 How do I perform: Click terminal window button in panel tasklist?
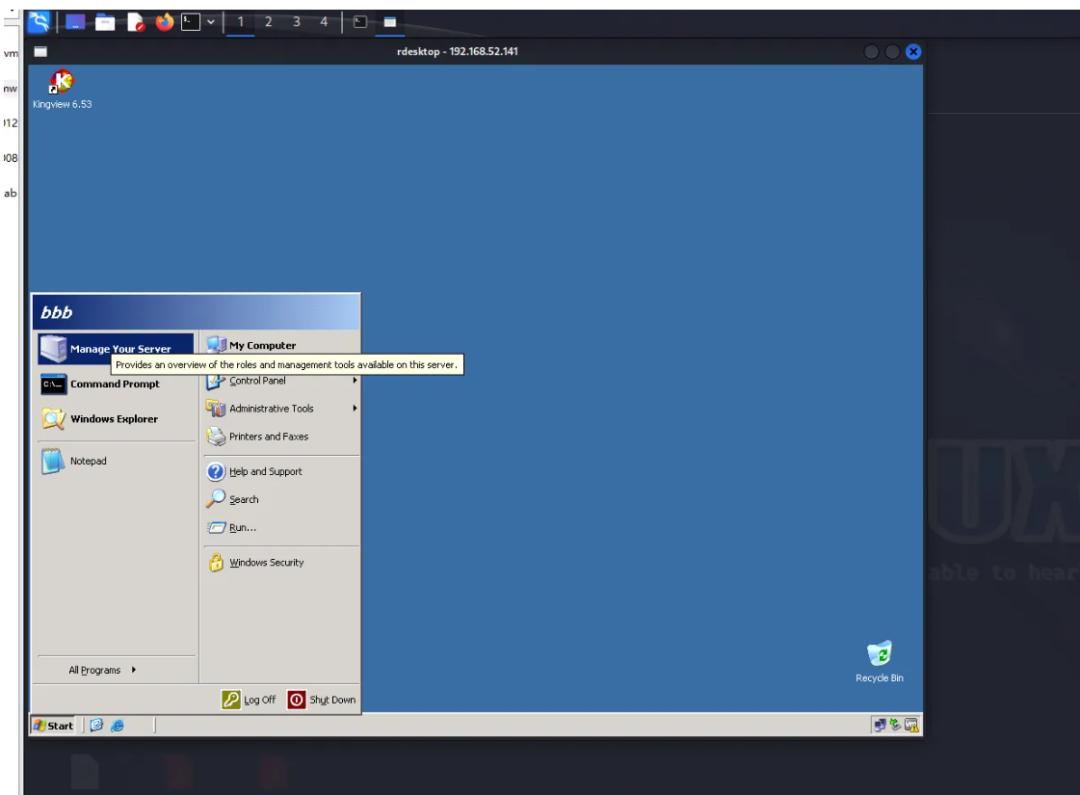pyautogui.click(x=360, y=22)
